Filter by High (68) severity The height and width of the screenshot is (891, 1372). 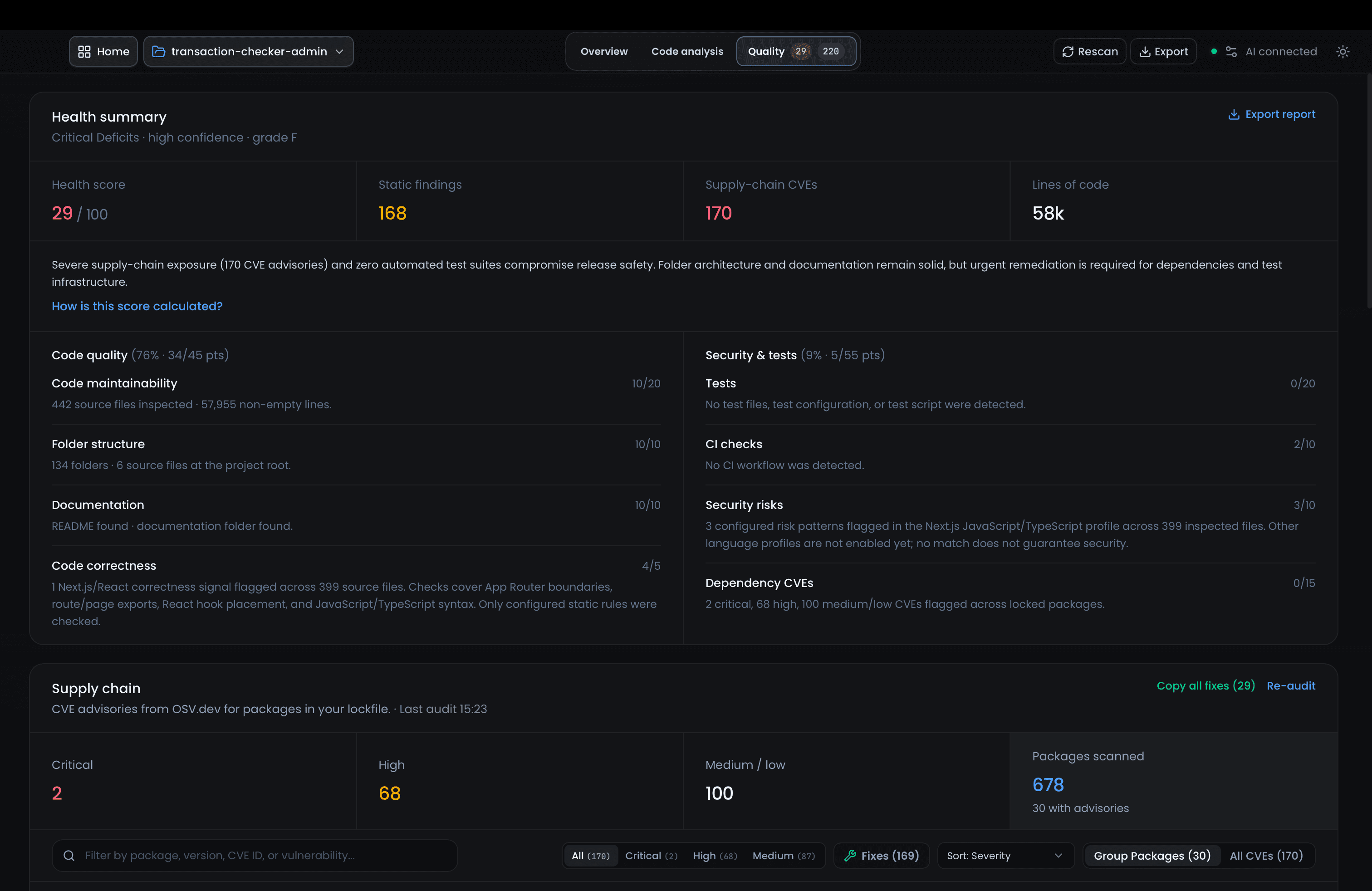[715, 855]
